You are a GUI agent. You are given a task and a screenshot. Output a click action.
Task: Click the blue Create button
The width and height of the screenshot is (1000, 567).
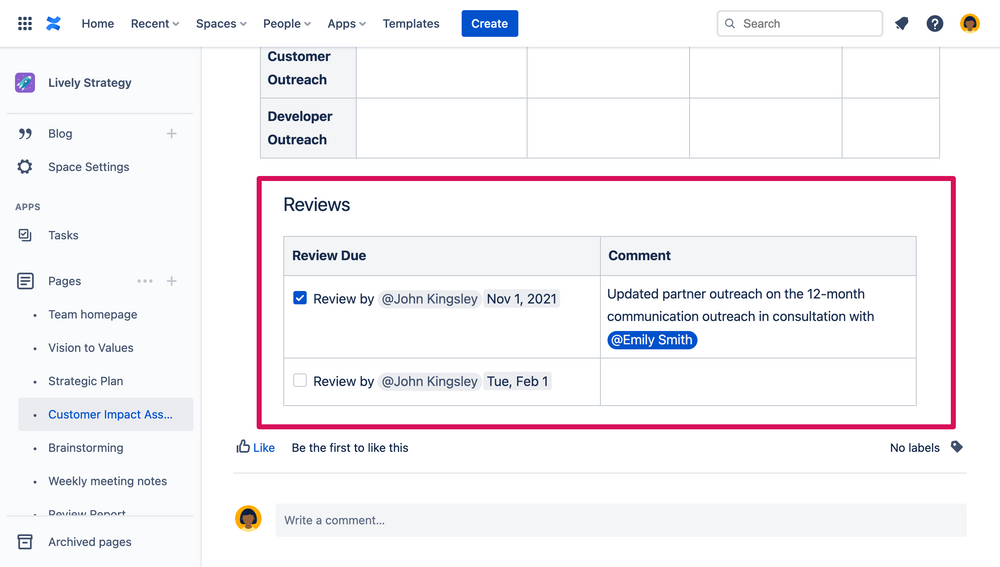[x=490, y=24]
